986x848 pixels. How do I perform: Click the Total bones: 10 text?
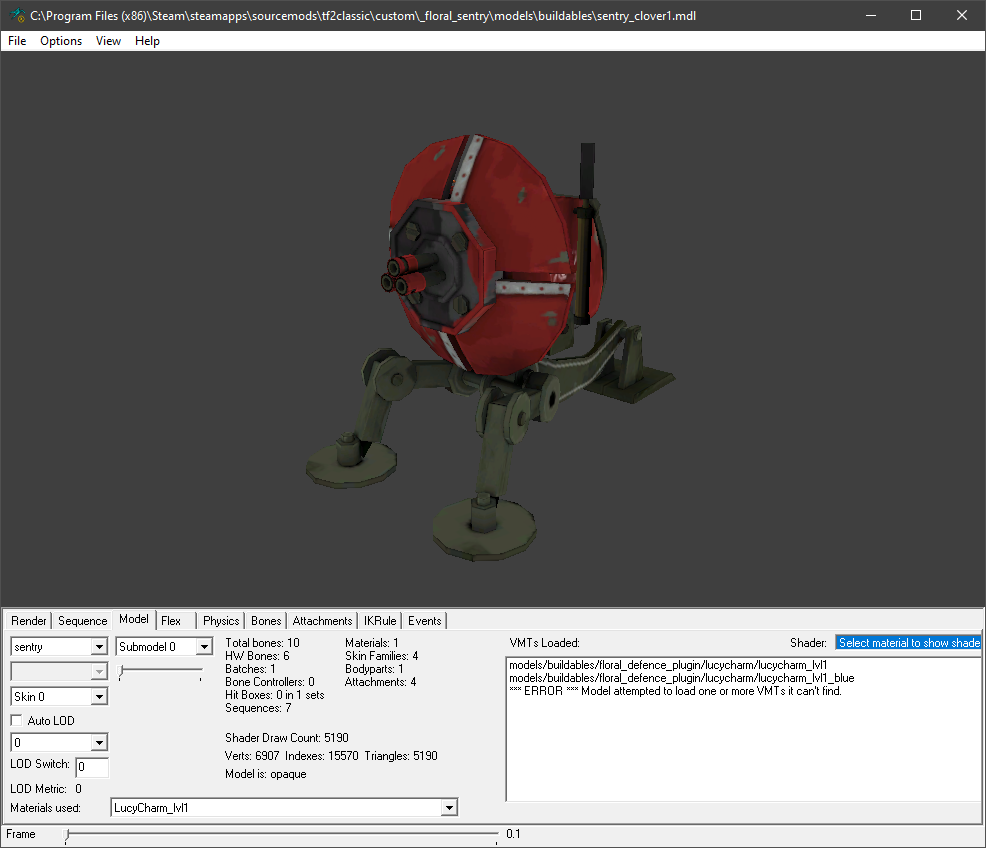tap(262, 643)
